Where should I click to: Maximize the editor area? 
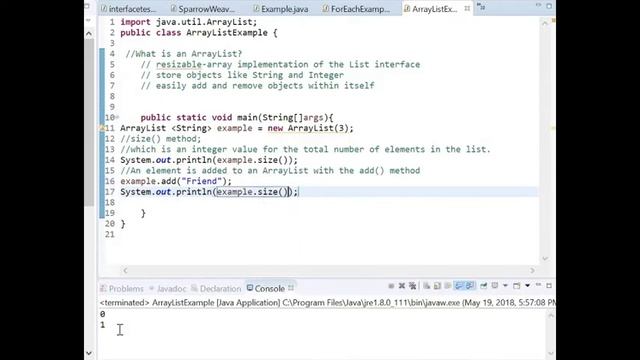[549, 6]
